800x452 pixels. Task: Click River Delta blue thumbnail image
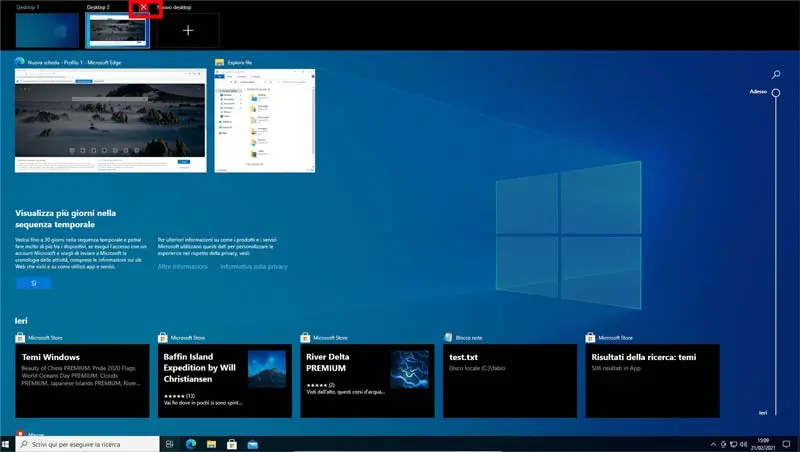tap(410, 369)
